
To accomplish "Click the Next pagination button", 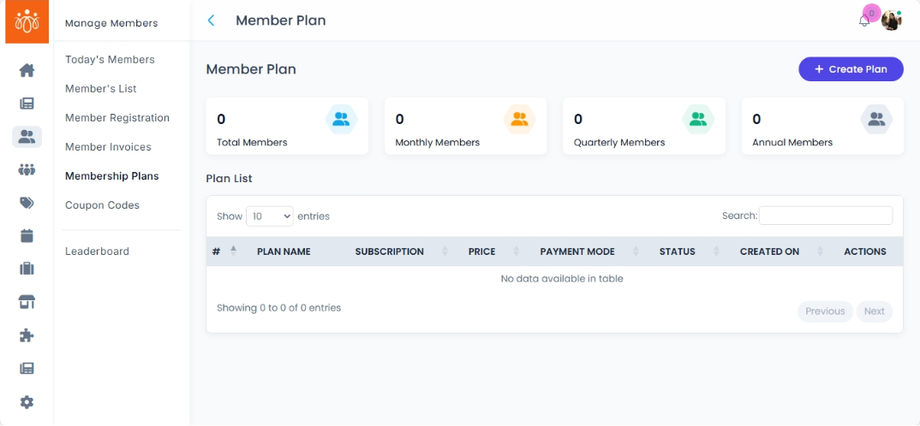I will click(x=874, y=311).
